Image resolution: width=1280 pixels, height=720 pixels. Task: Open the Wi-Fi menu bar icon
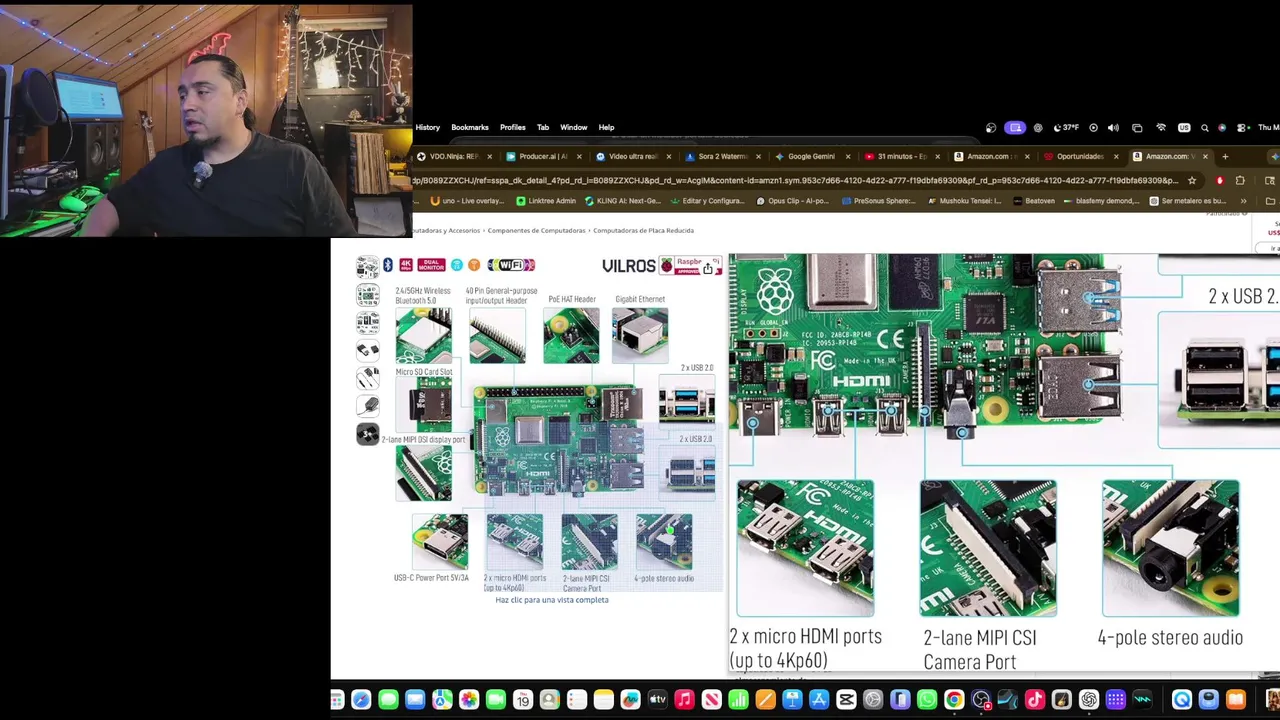click(x=1161, y=128)
